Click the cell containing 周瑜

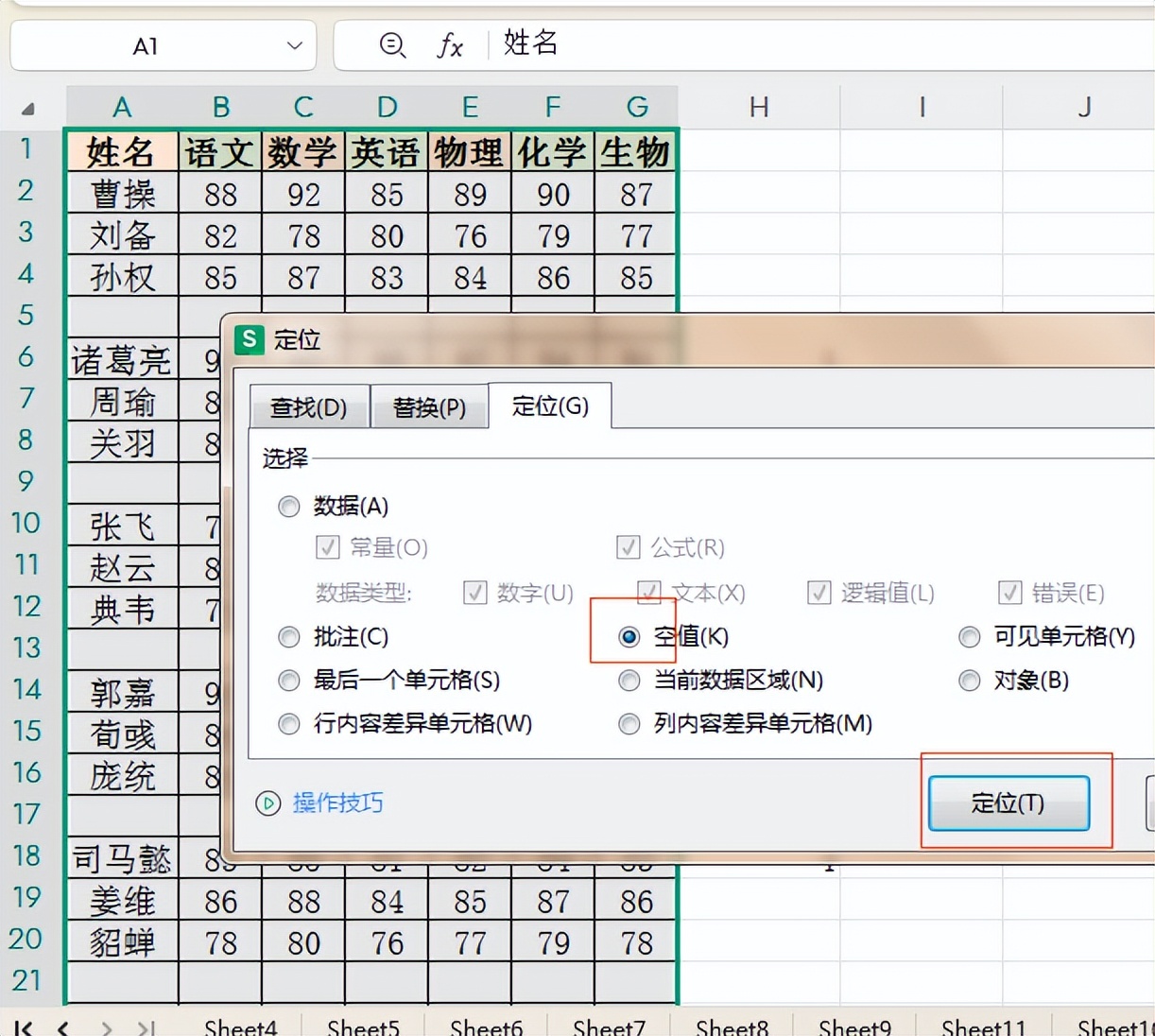click(123, 401)
